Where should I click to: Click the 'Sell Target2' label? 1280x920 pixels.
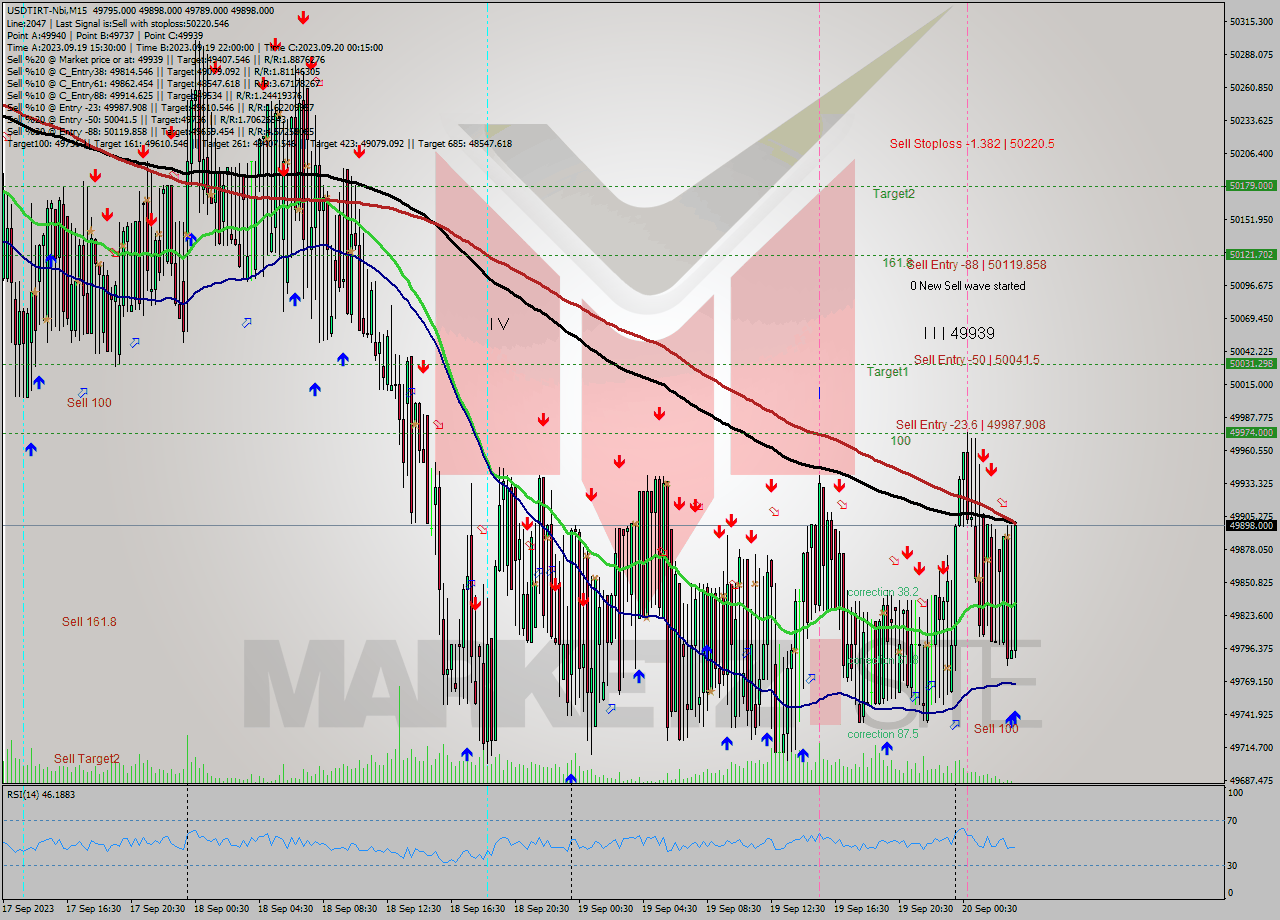[x=87, y=759]
